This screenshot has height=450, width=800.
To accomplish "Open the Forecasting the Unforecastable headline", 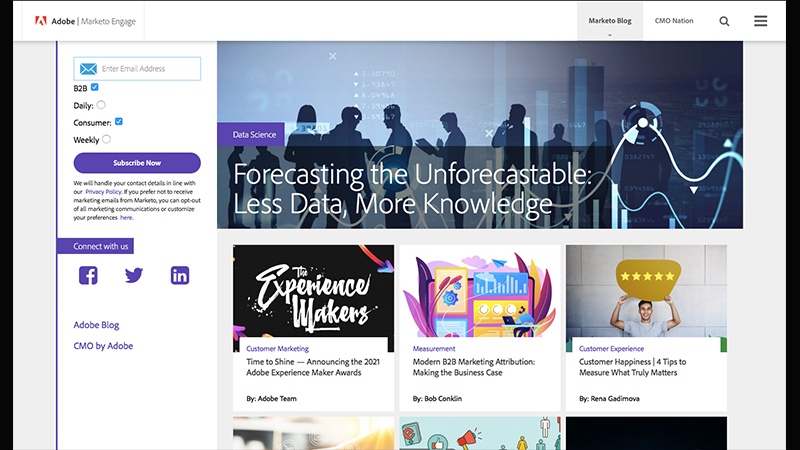I will (412, 189).
